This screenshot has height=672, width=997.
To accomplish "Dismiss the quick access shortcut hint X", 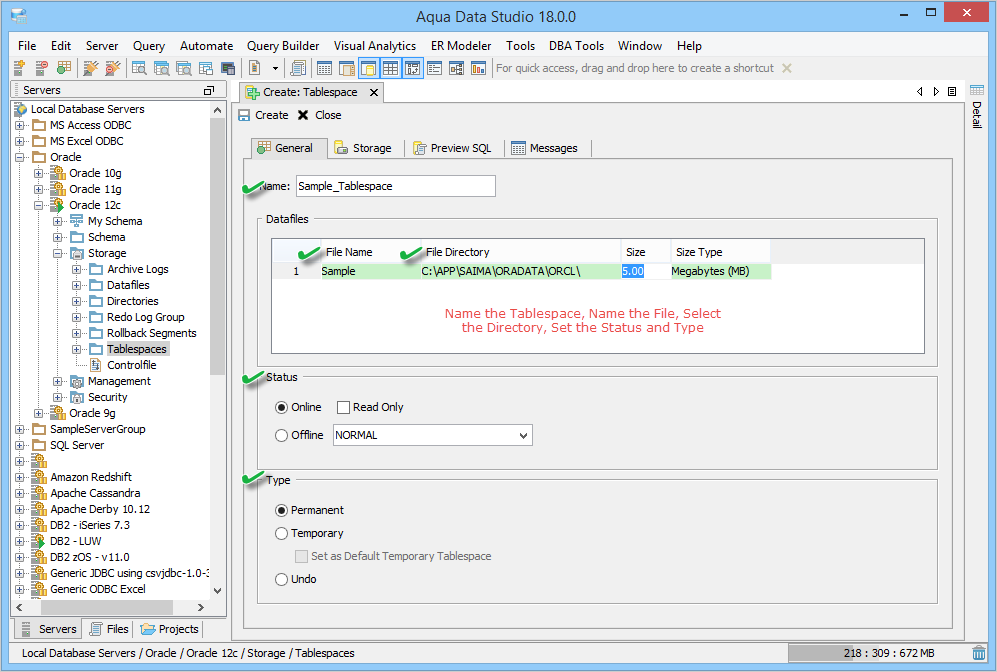I will click(787, 68).
